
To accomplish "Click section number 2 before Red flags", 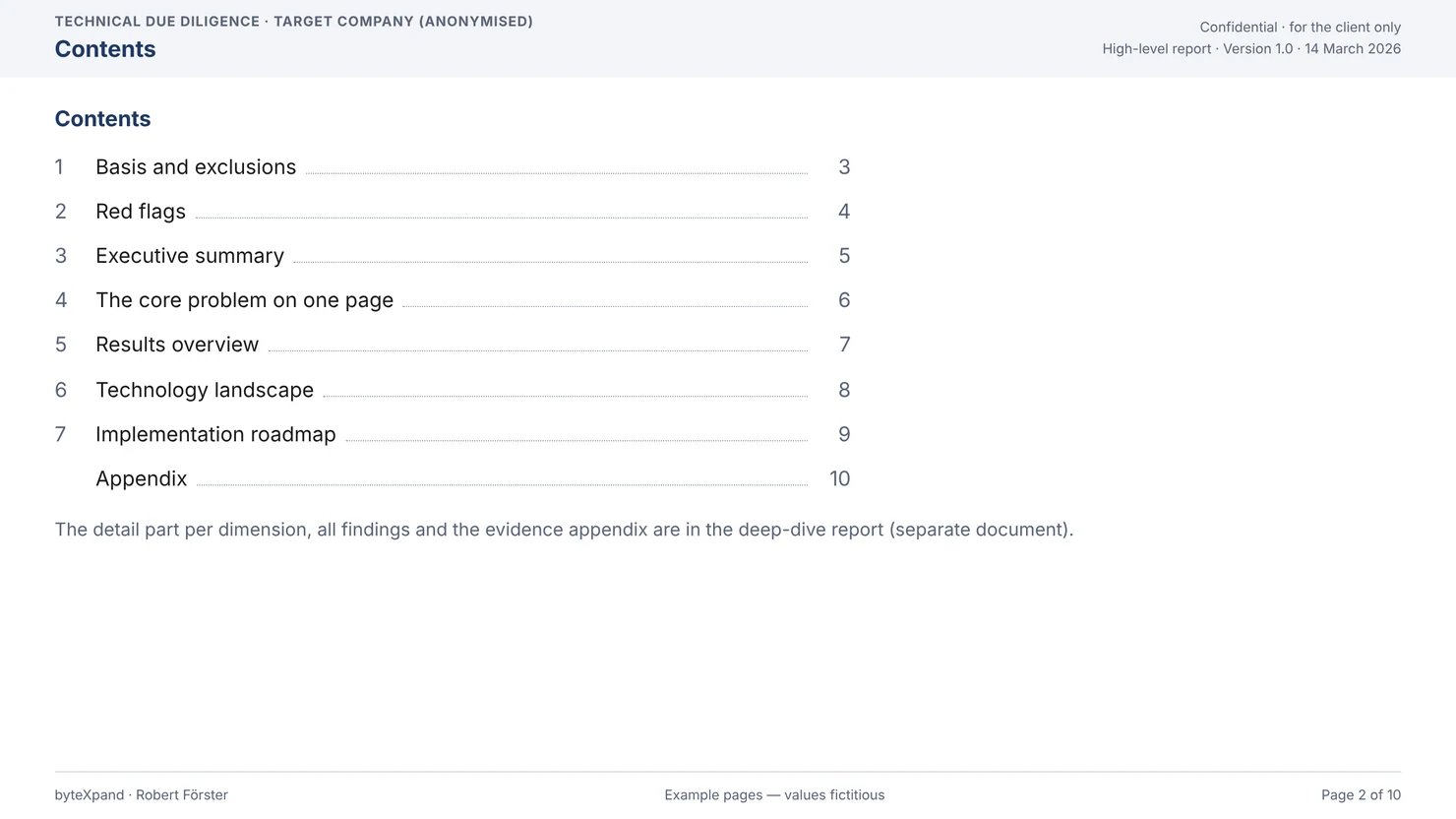I will coord(61,212).
